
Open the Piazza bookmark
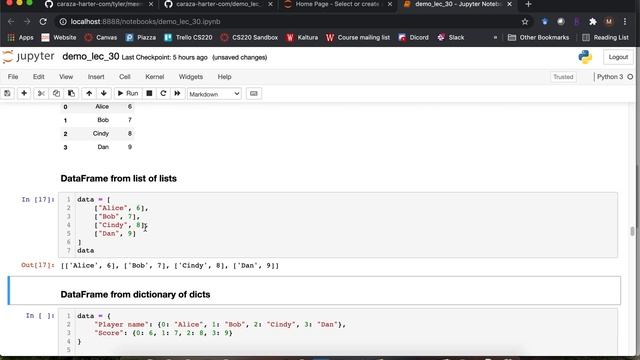(x=141, y=38)
